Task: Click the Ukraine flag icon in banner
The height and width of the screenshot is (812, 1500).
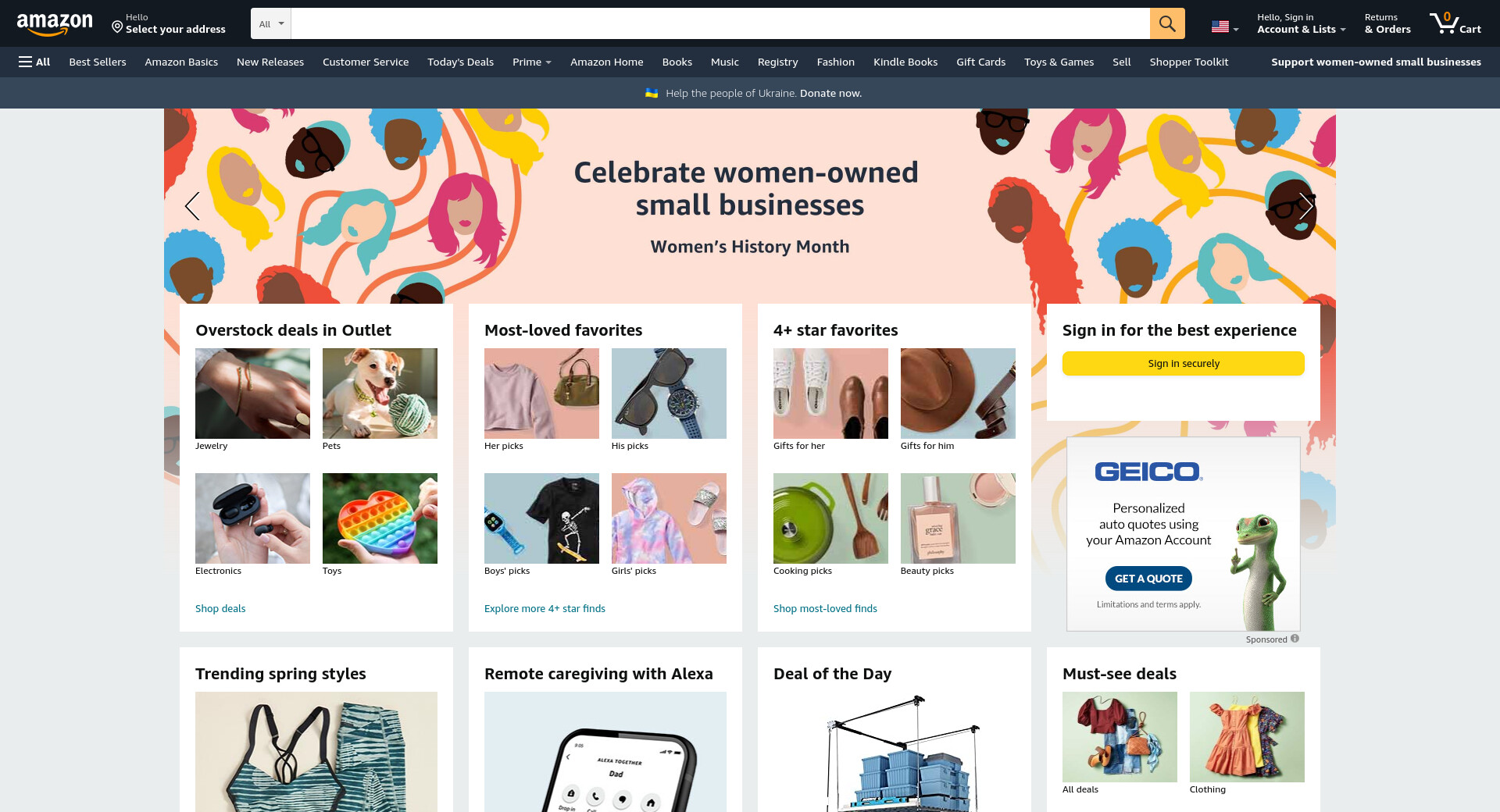Action: pyautogui.click(x=652, y=93)
